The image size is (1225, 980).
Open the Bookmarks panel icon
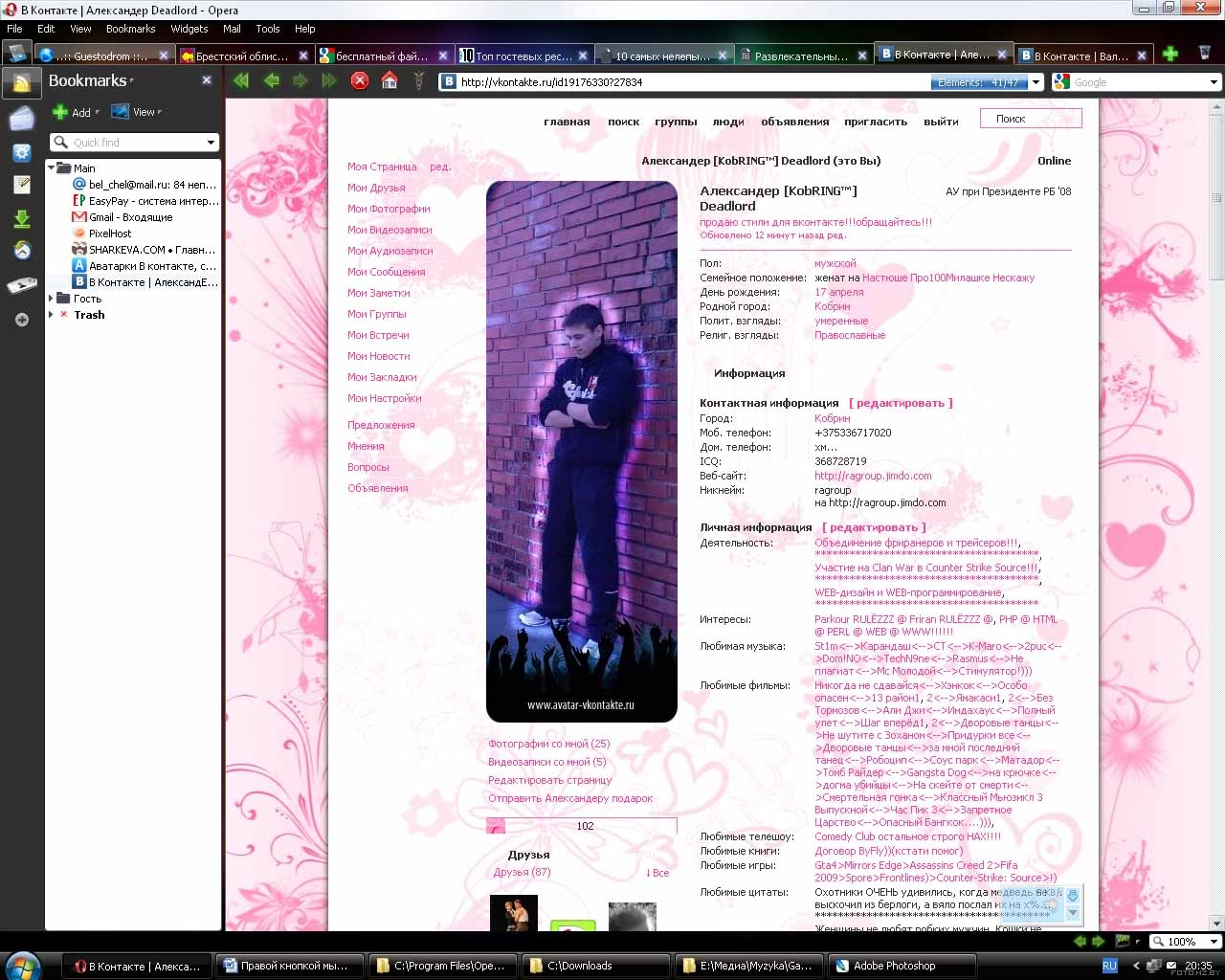(x=21, y=84)
